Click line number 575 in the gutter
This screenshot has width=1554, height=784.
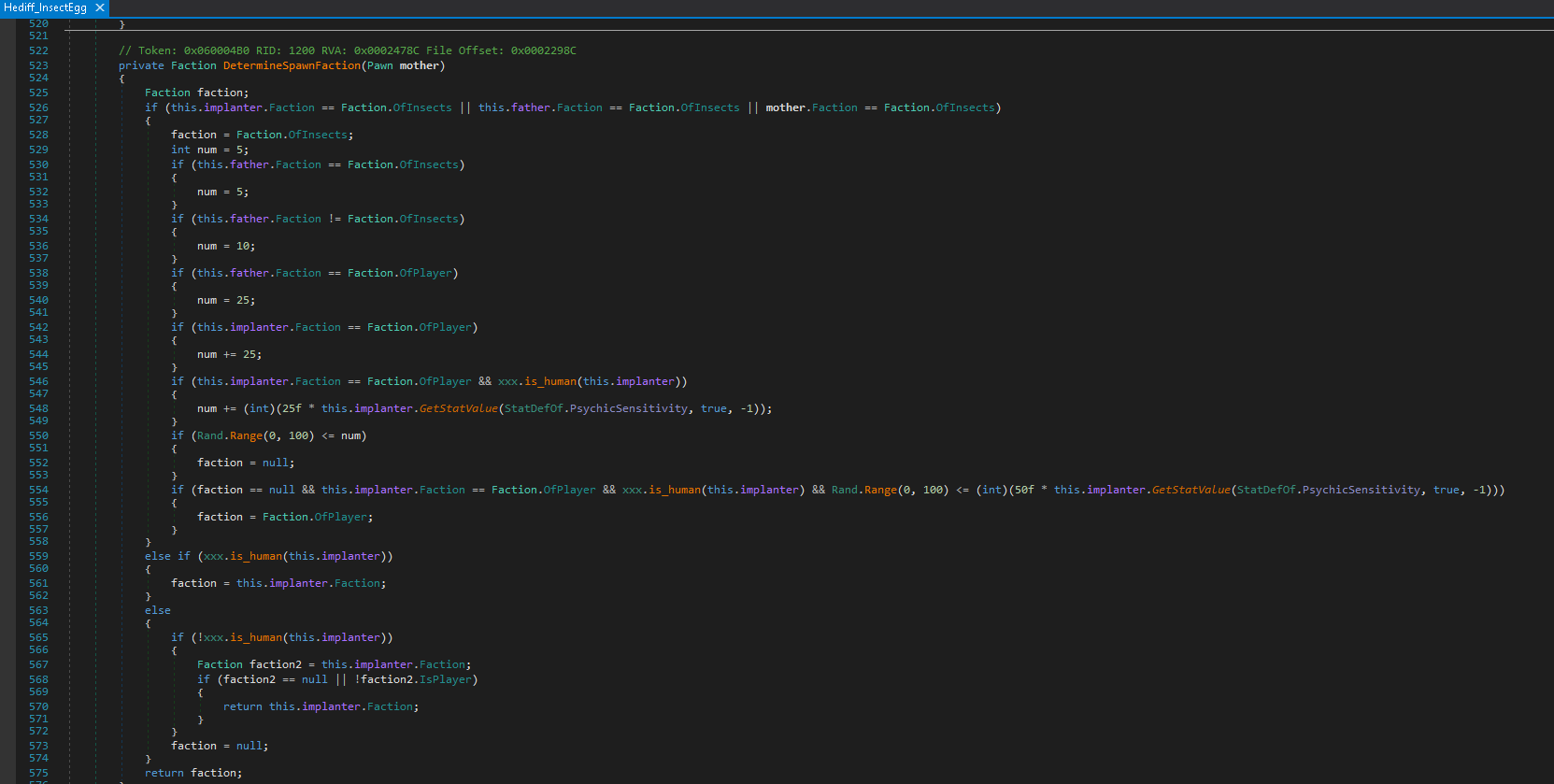coord(38,773)
